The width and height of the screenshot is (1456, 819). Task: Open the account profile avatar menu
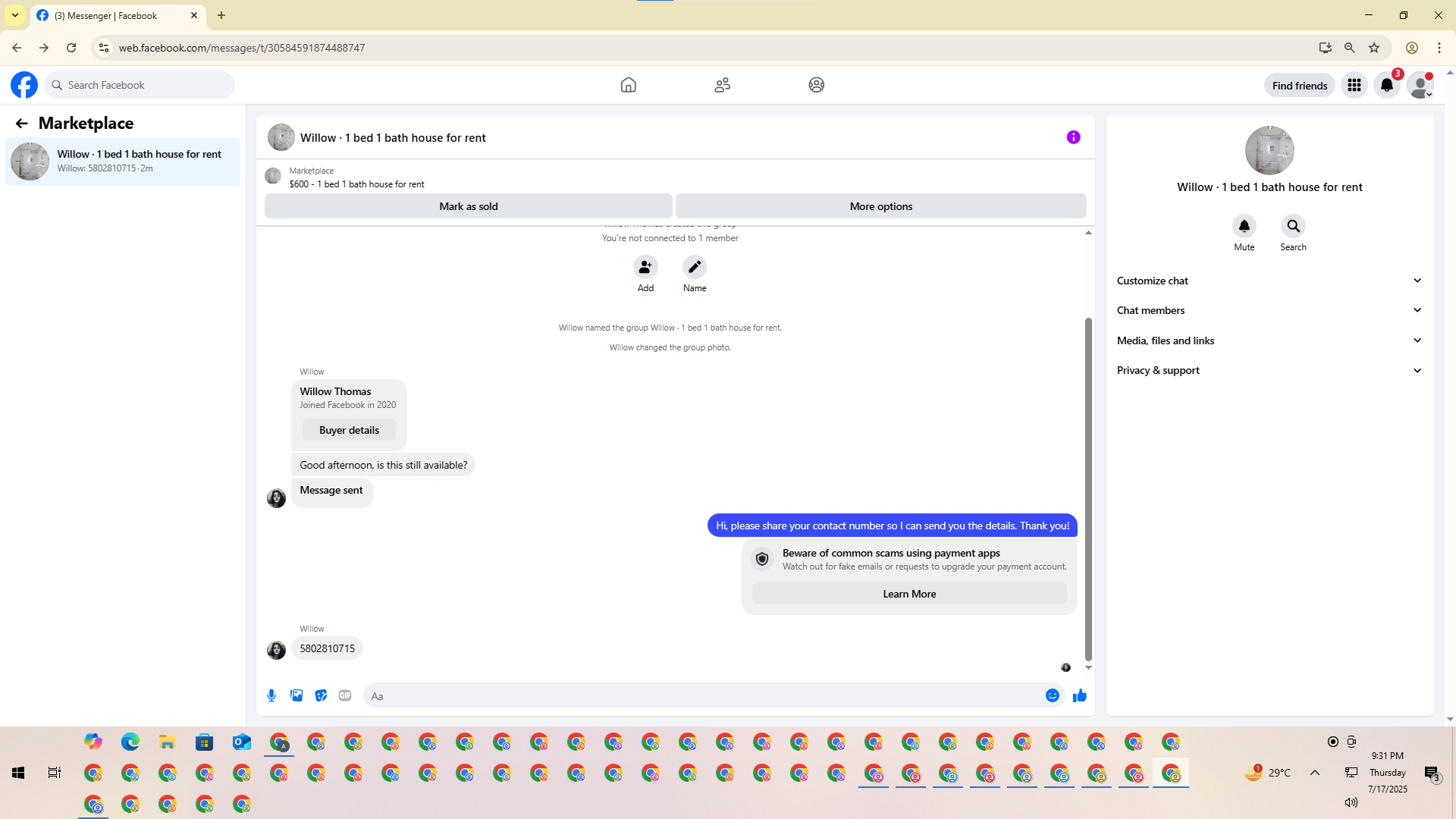click(1420, 85)
